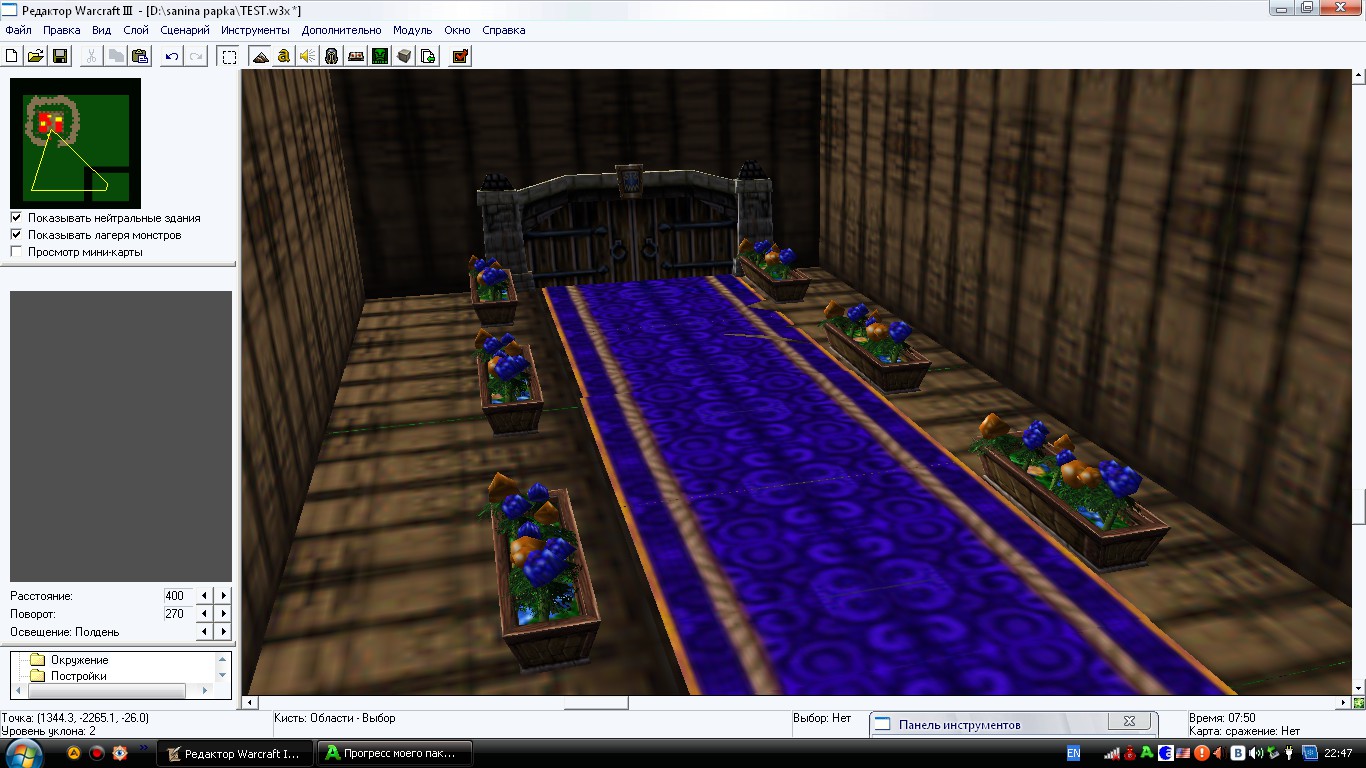Activate the dashed rectangle selection tool

pos(229,57)
